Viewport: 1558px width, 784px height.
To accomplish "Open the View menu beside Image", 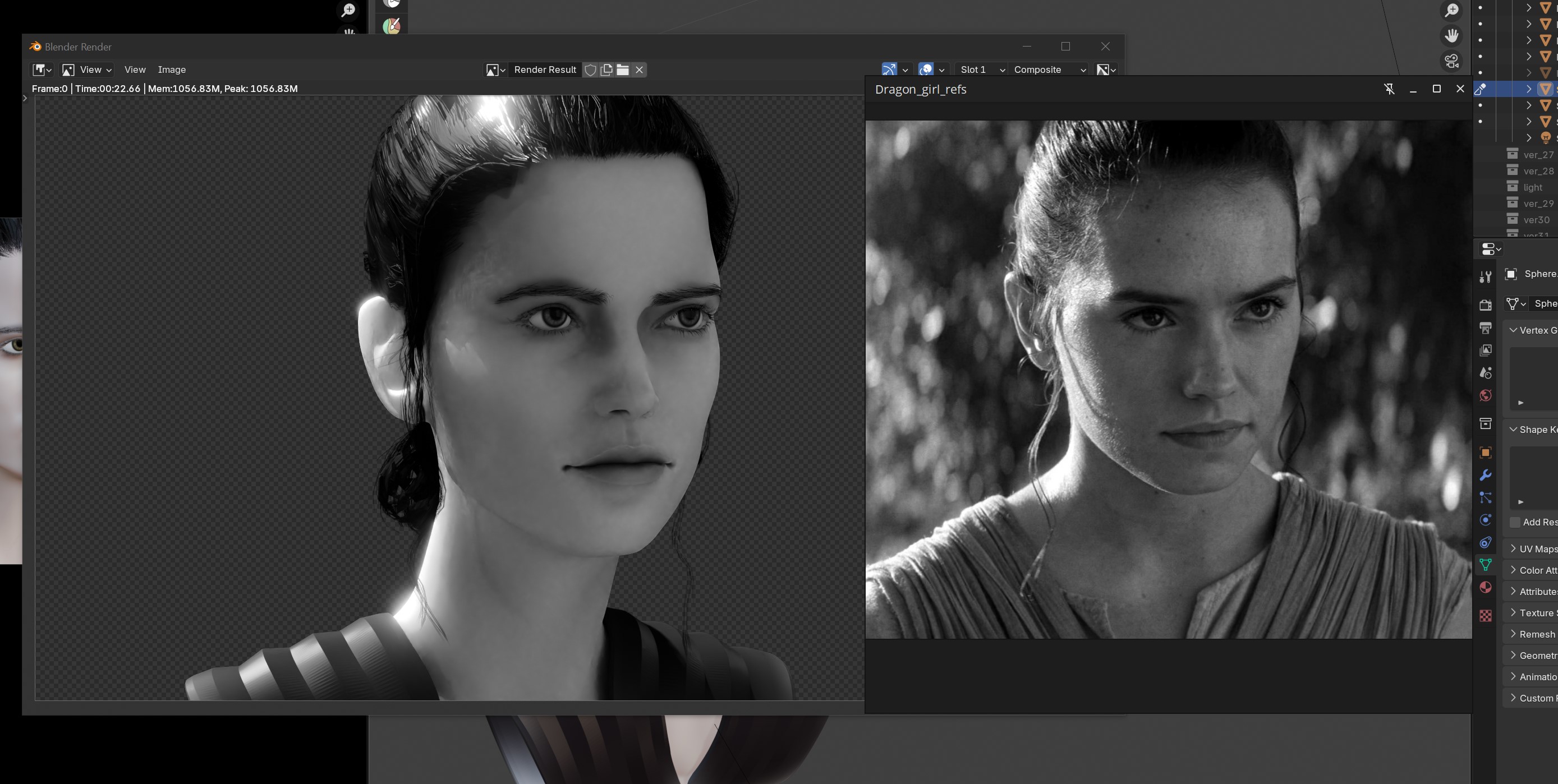I will coord(135,70).
